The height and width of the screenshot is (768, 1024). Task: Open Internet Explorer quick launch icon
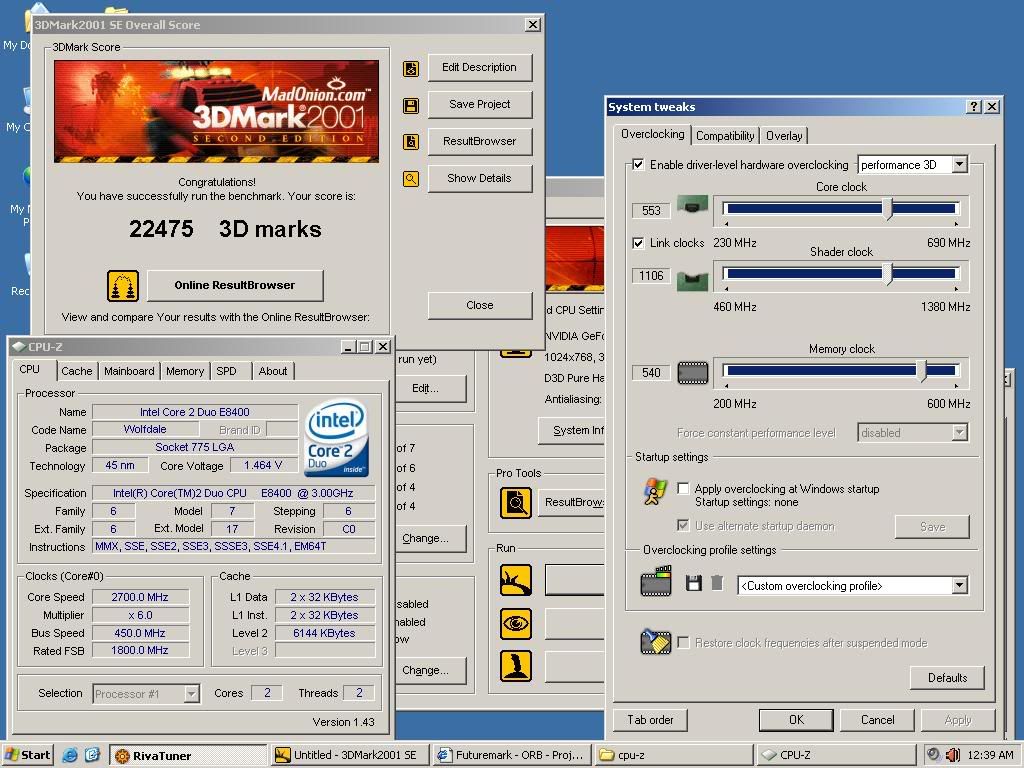[70, 755]
